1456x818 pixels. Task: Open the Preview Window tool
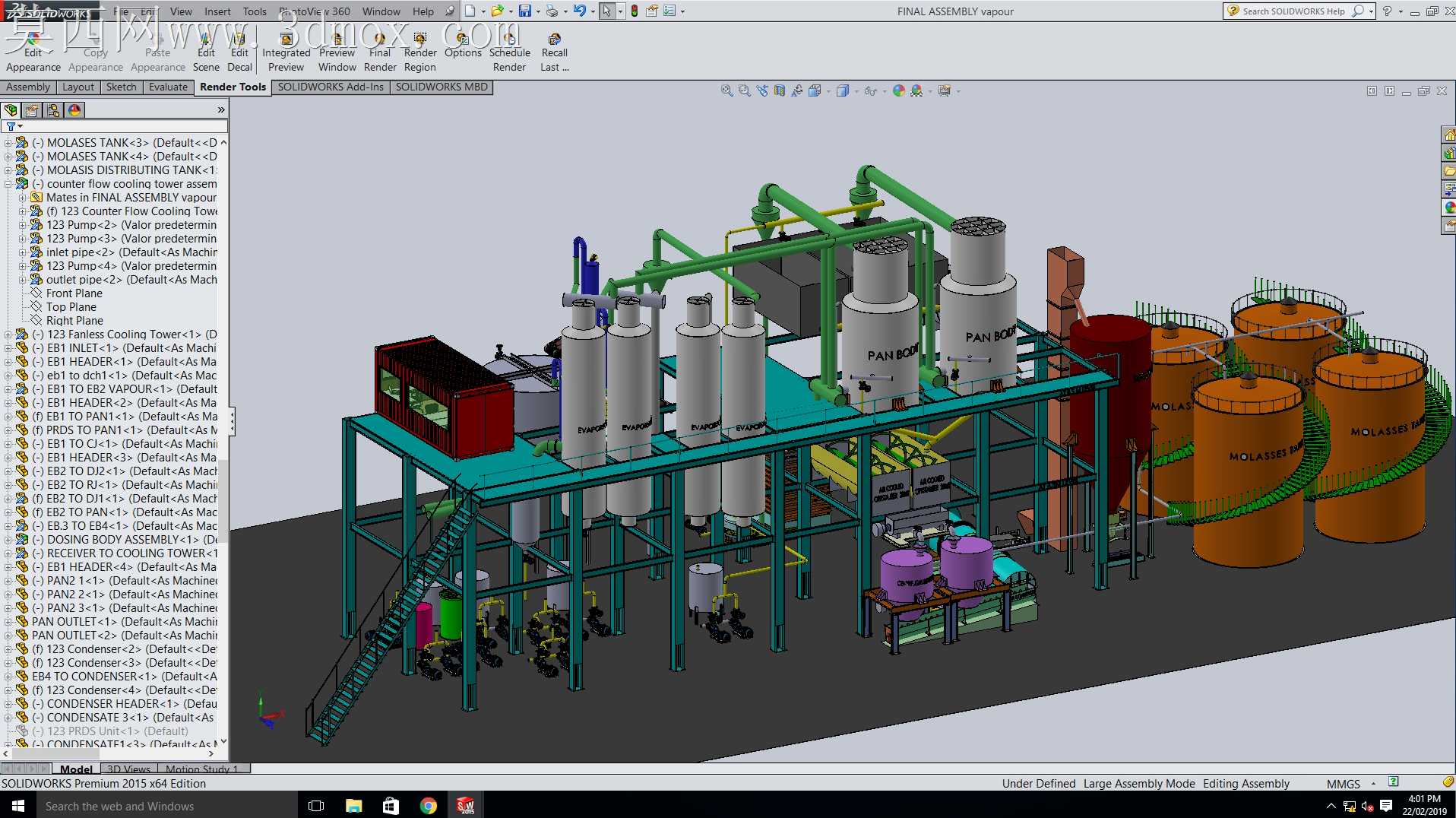click(x=337, y=52)
